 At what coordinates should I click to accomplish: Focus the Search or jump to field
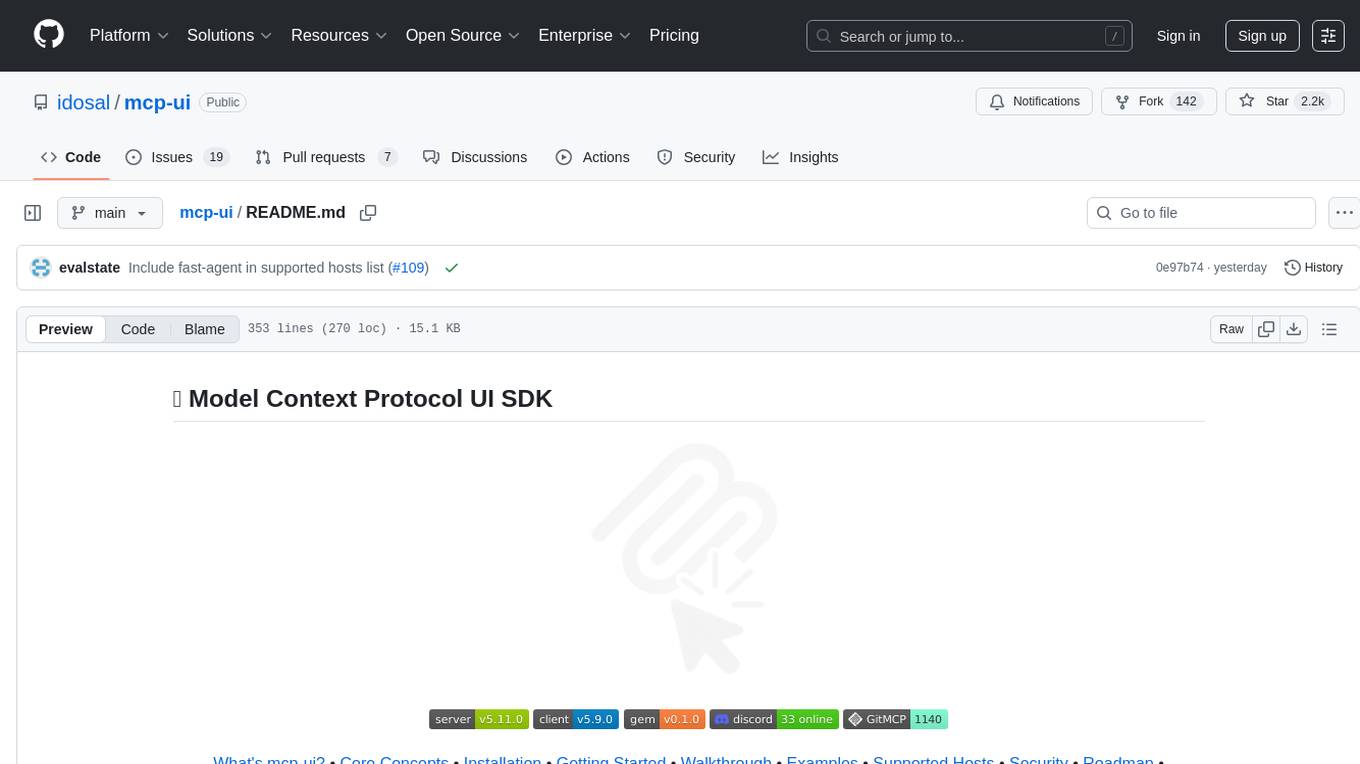point(969,36)
